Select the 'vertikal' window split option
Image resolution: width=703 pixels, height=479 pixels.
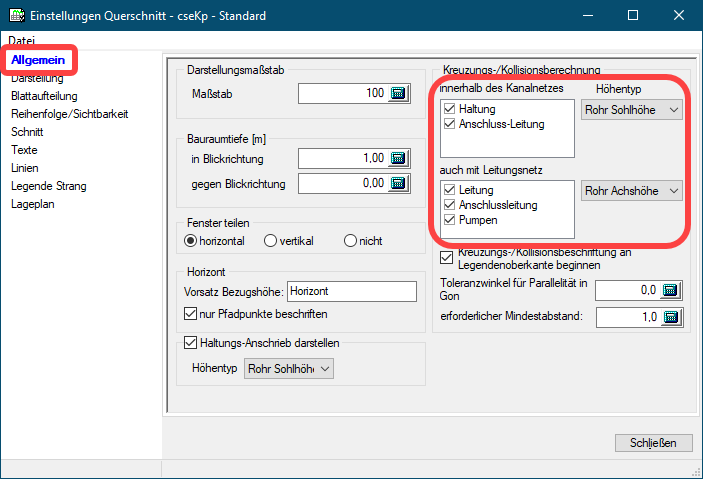click(270, 241)
